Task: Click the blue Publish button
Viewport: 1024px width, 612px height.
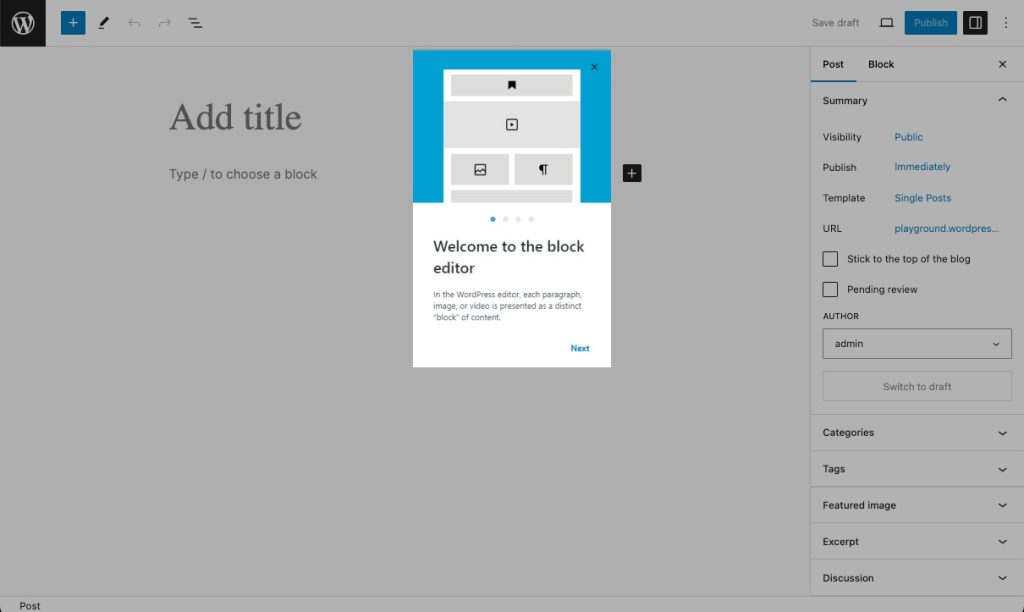Action: tap(931, 23)
